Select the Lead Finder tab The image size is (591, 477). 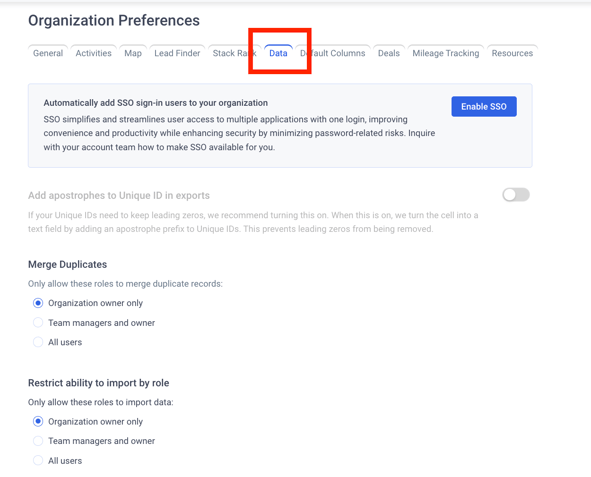click(x=177, y=53)
